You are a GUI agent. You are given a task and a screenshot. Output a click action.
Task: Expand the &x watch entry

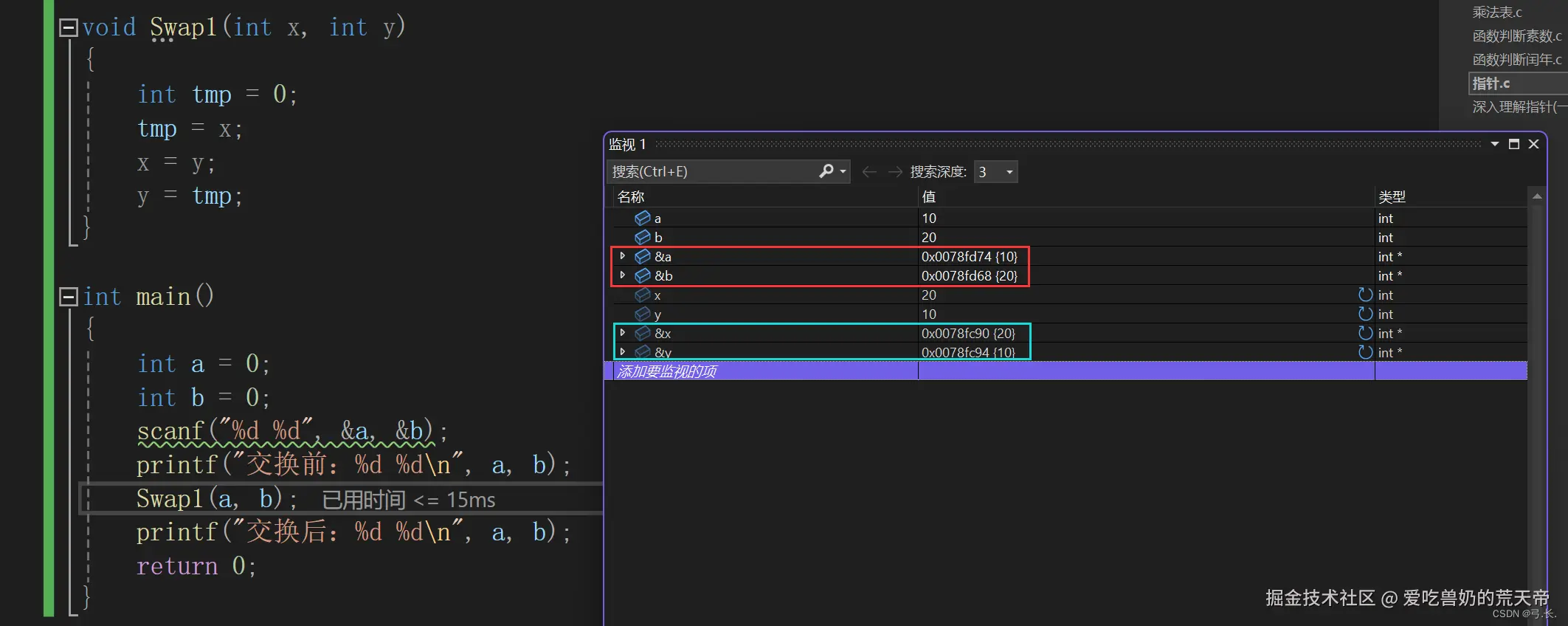[x=623, y=333]
